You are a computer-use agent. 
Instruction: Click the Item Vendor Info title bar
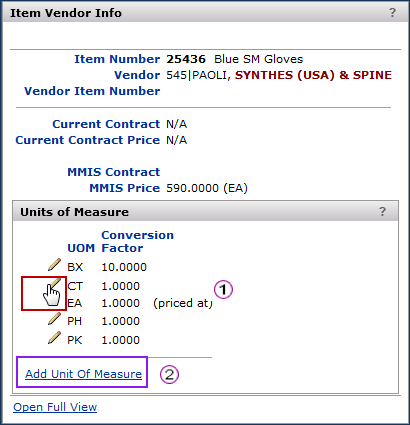coord(205,13)
